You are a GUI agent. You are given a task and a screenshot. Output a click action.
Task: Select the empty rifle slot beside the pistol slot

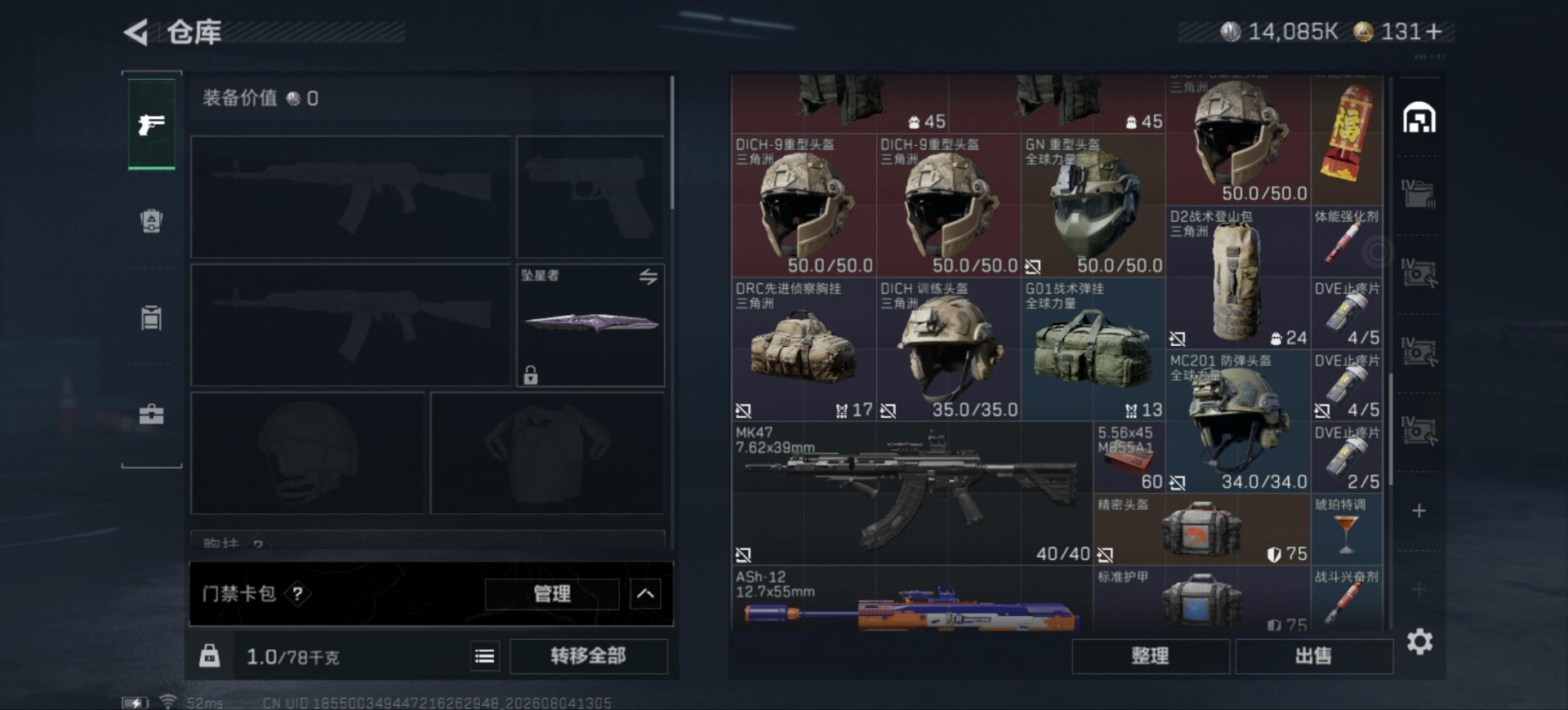(x=350, y=197)
